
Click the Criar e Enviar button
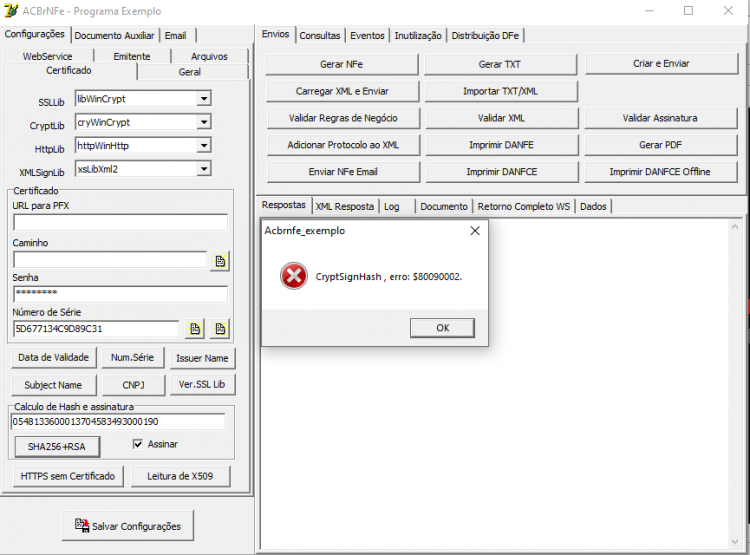661,63
